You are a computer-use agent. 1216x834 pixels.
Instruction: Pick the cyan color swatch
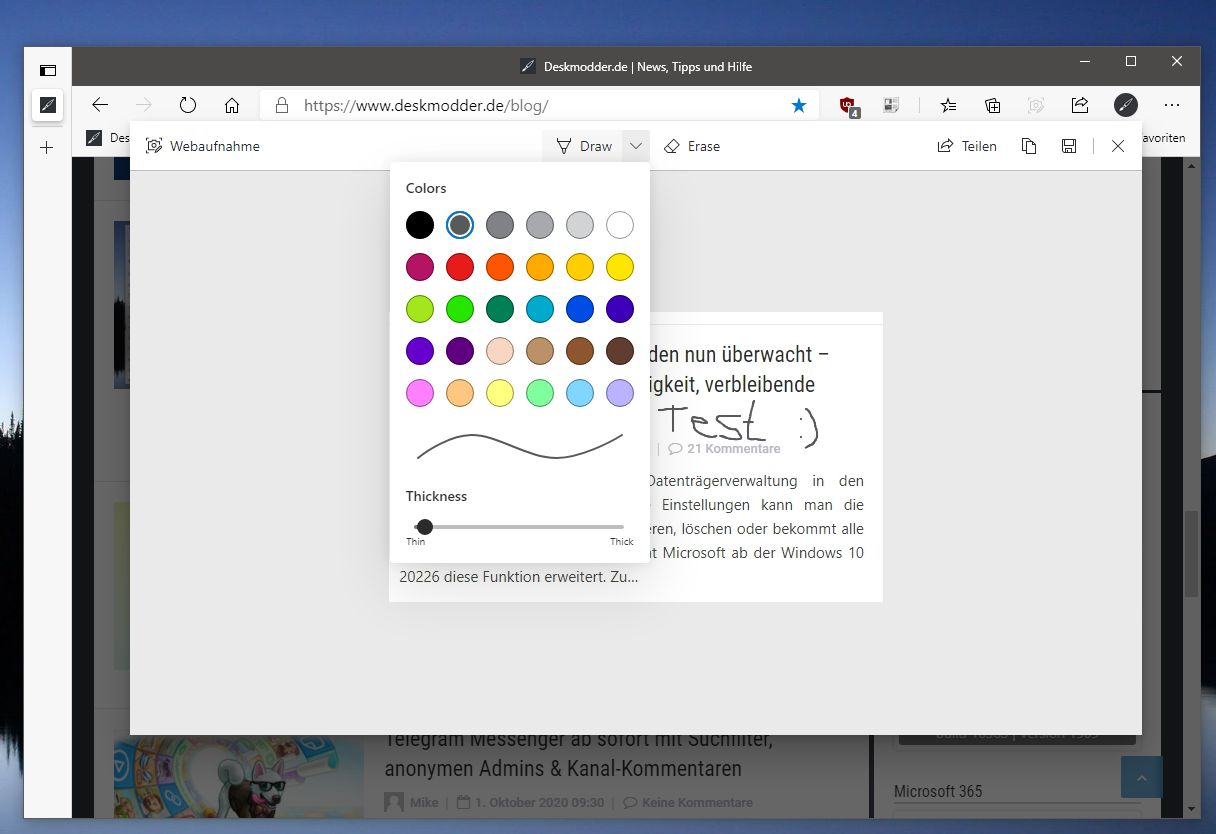tap(540, 309)
